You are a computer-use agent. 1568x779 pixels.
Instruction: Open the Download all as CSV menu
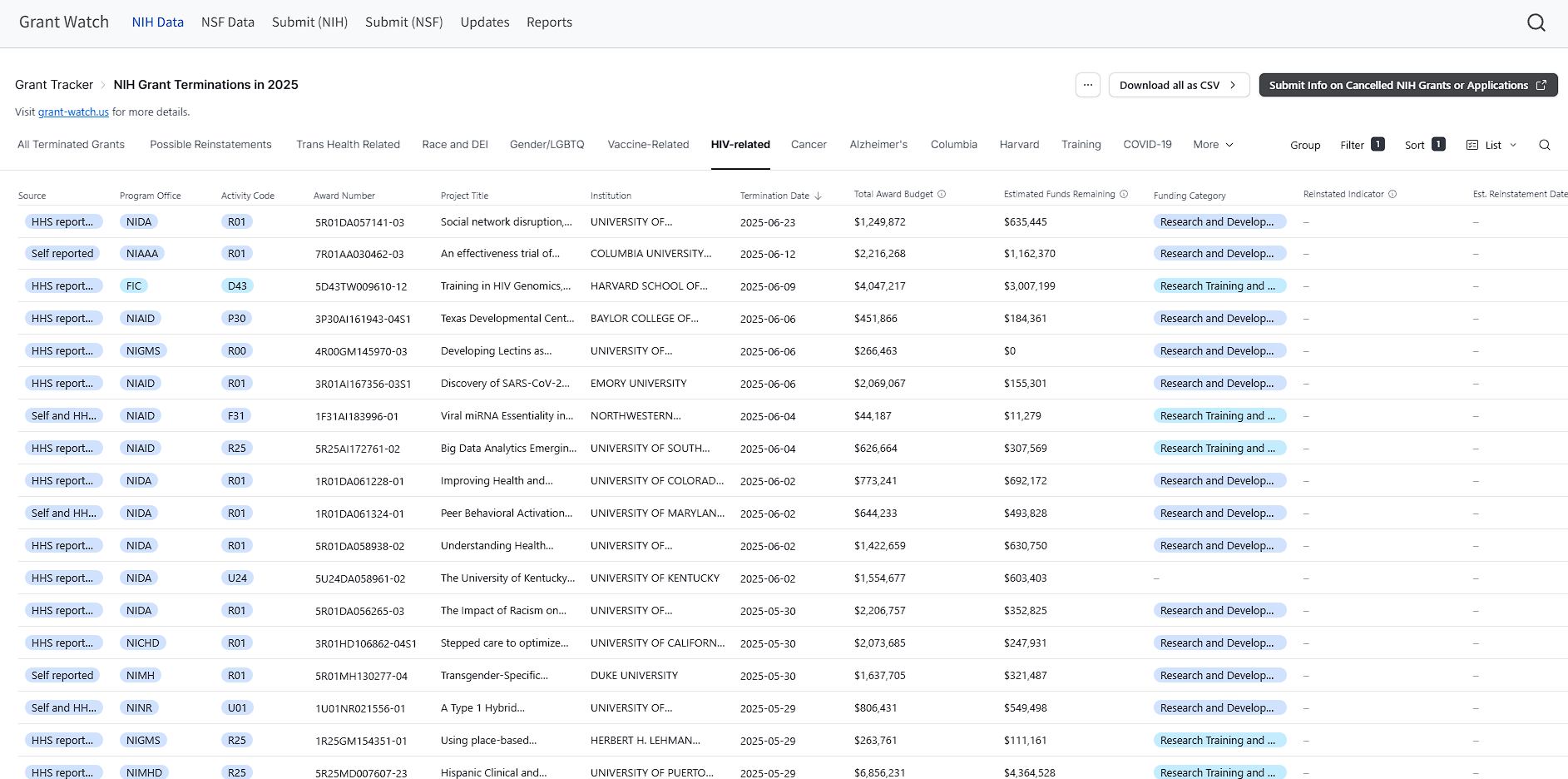point(1179,85)
